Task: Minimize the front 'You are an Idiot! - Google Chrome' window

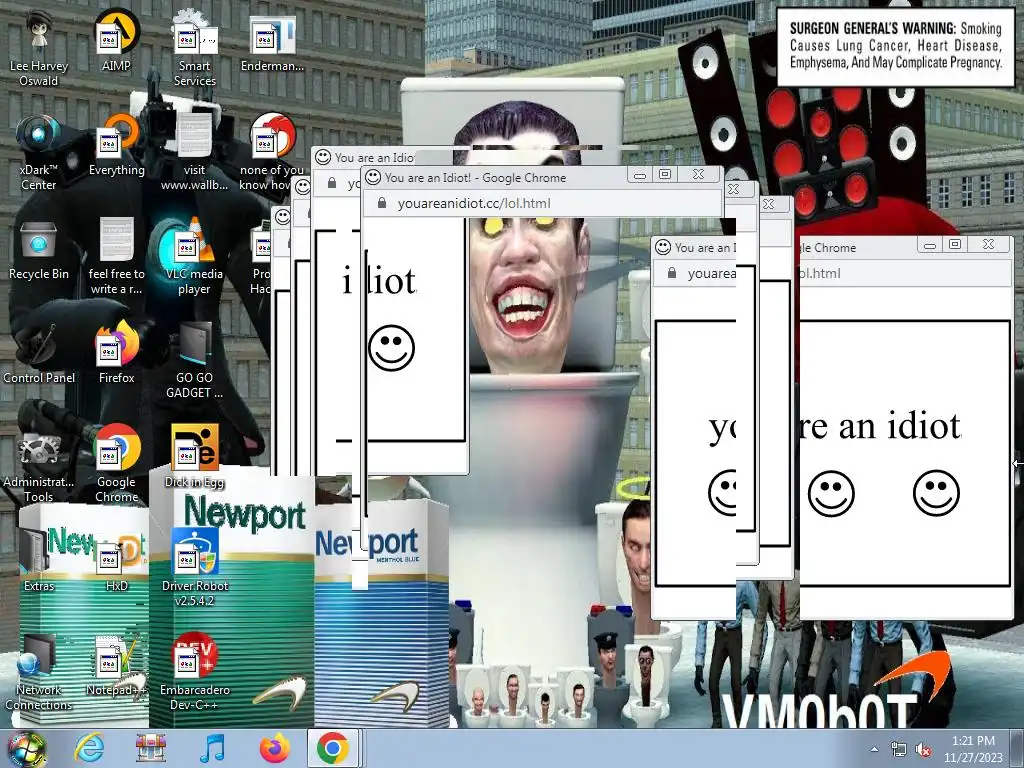Action: (639, 175)
